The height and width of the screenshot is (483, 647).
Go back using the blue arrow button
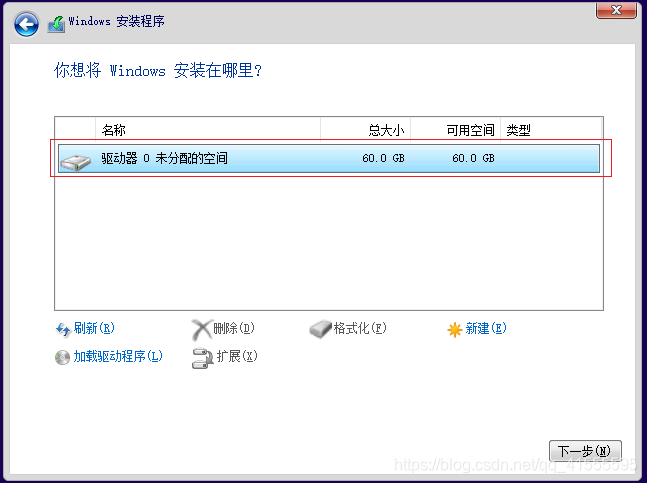point(26,24)
